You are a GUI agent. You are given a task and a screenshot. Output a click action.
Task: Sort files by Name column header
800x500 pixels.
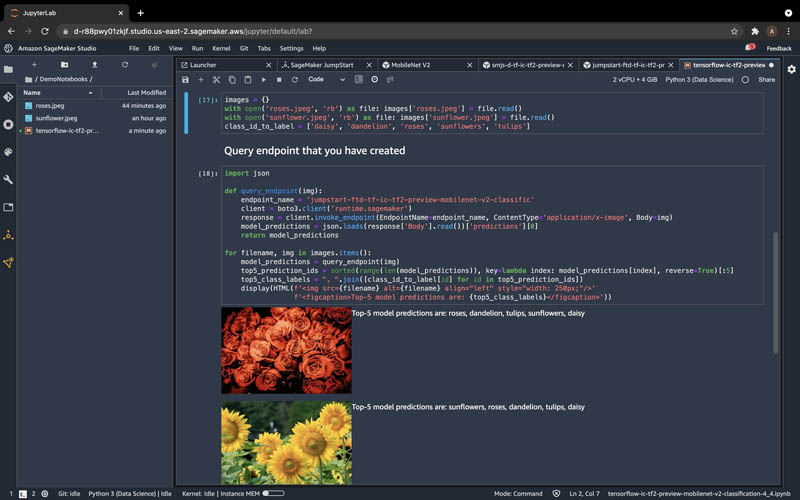coord(59,92)
